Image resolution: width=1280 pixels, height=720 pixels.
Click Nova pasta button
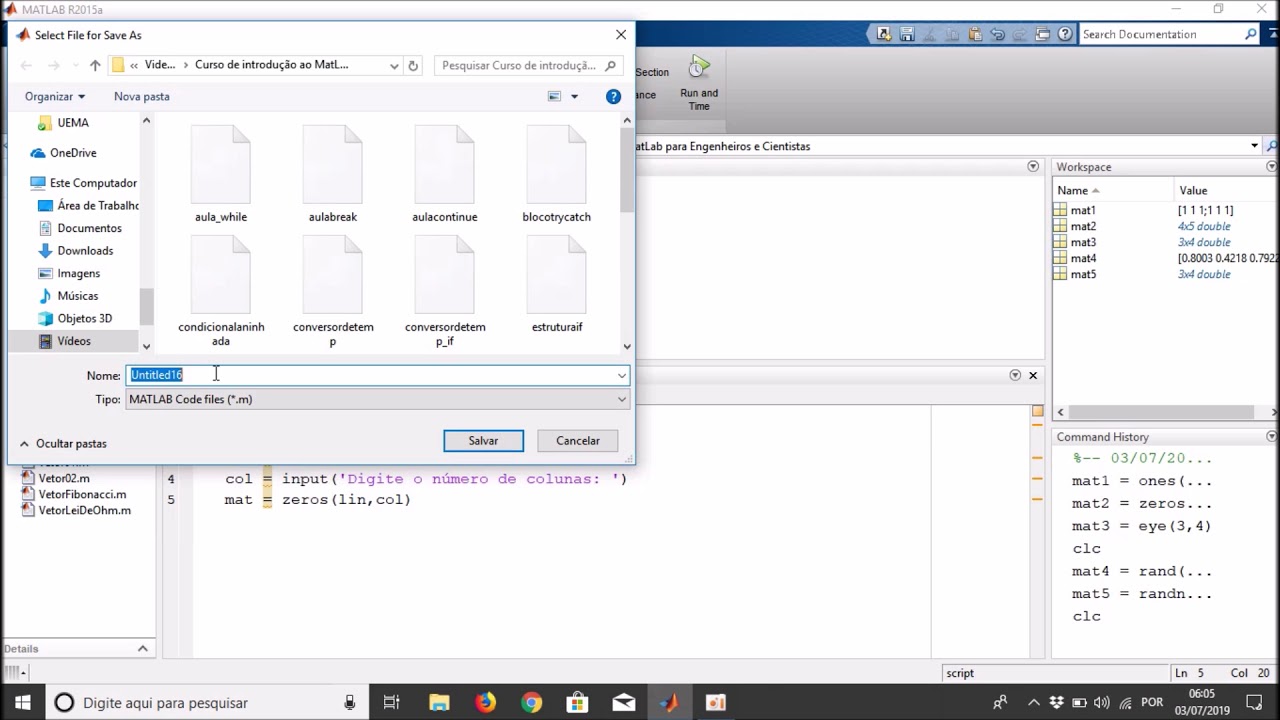click(142, 96)
